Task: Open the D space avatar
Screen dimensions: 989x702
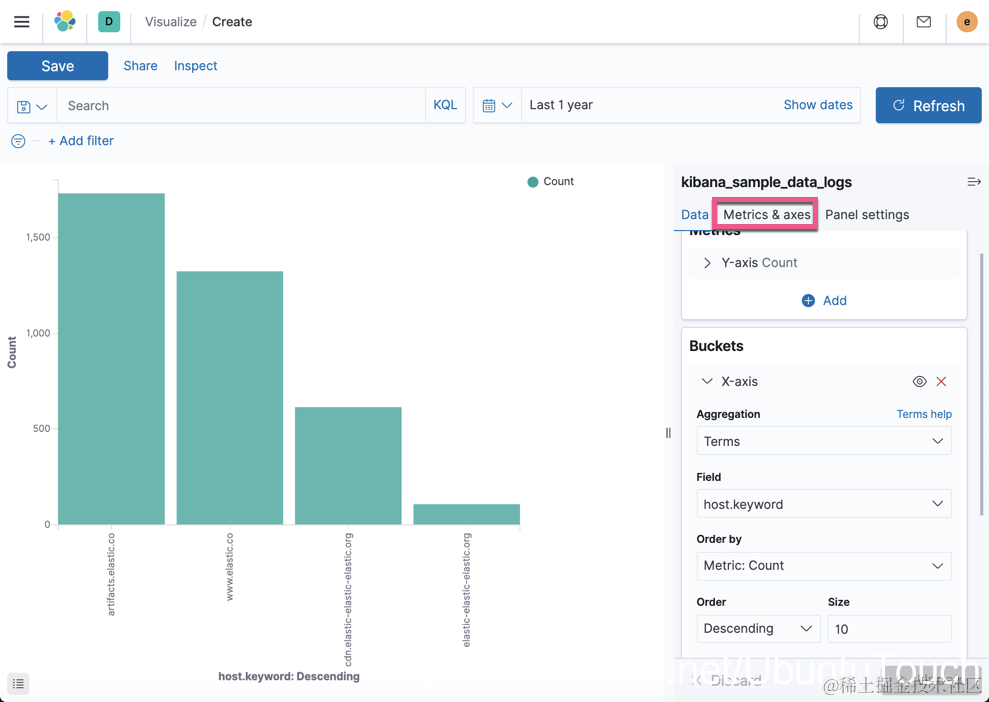Action: (x=108, y=21)
